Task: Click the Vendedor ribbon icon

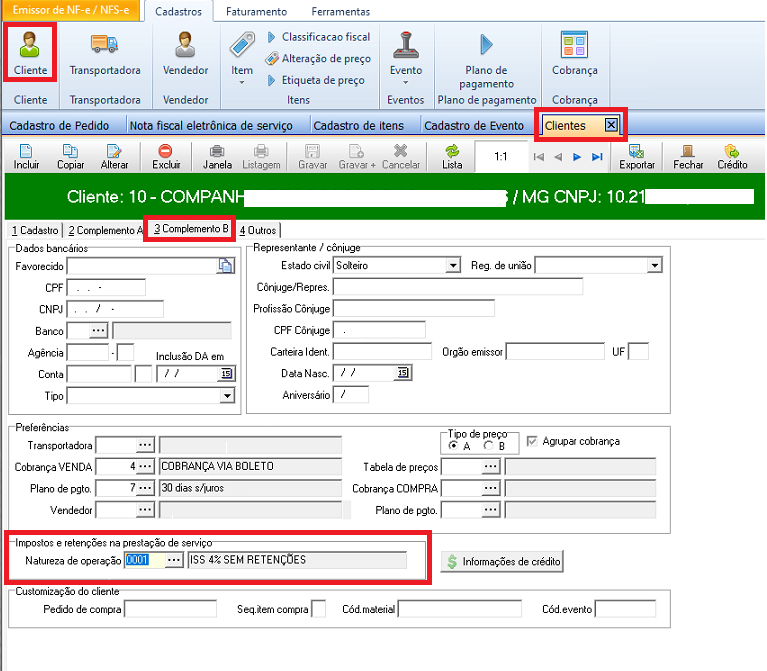Action: pos(185,46)
